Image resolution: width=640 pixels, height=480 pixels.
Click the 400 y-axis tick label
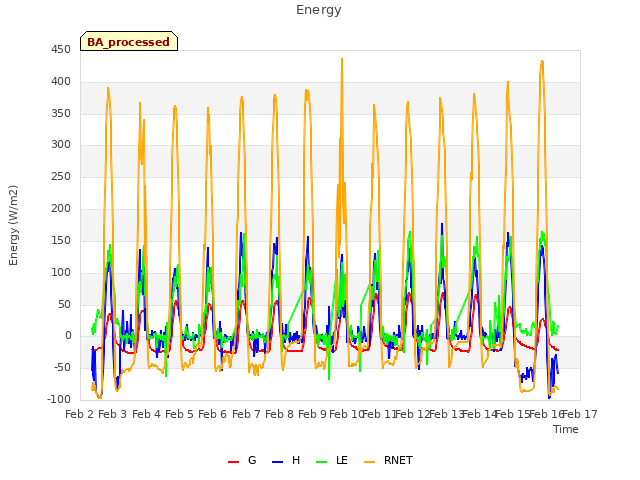[x=61, y=82]
